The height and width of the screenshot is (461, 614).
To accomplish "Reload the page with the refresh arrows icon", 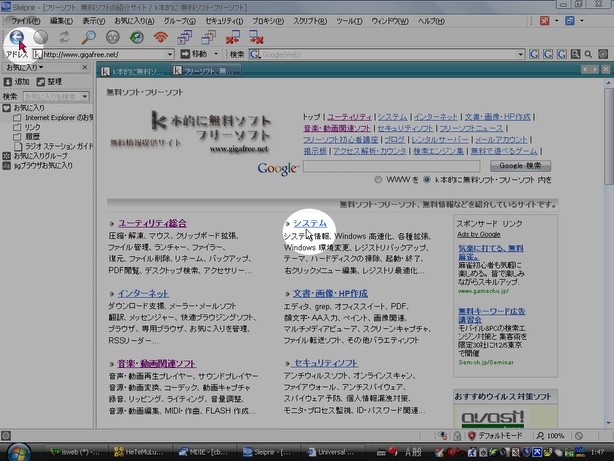I will (x=65, y=37).
